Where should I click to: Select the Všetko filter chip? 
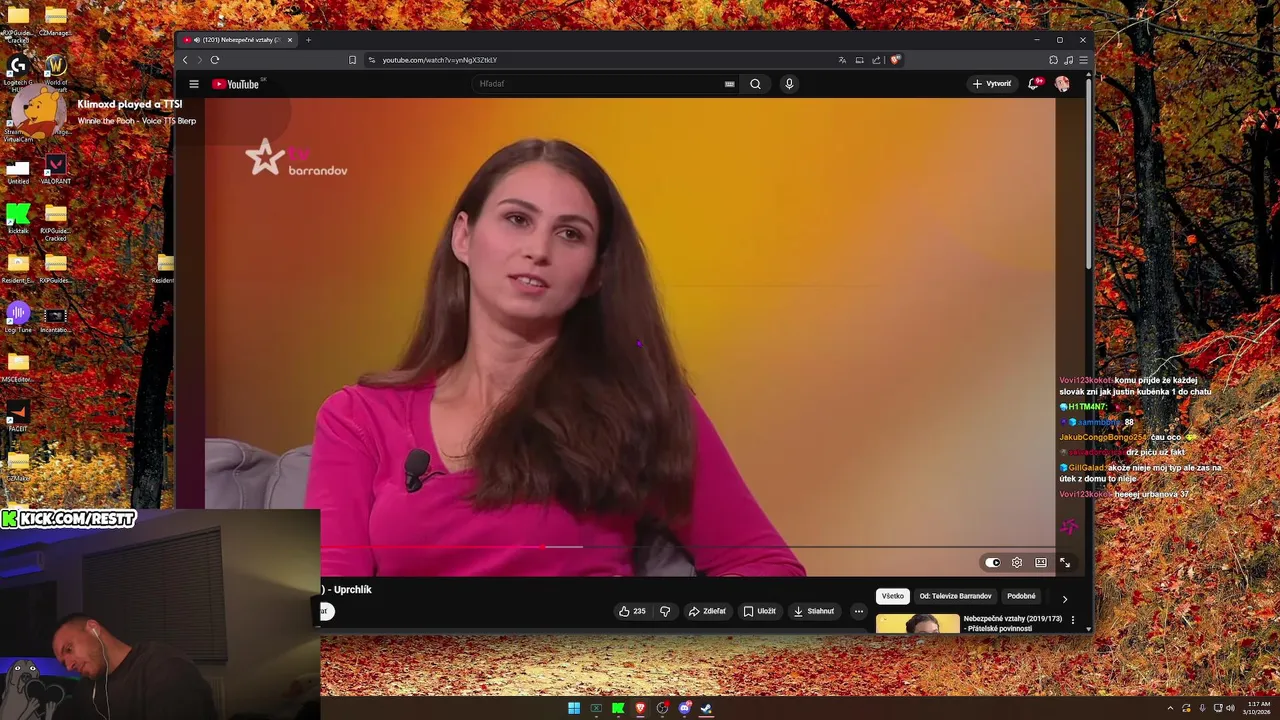(x=893, y=596)
